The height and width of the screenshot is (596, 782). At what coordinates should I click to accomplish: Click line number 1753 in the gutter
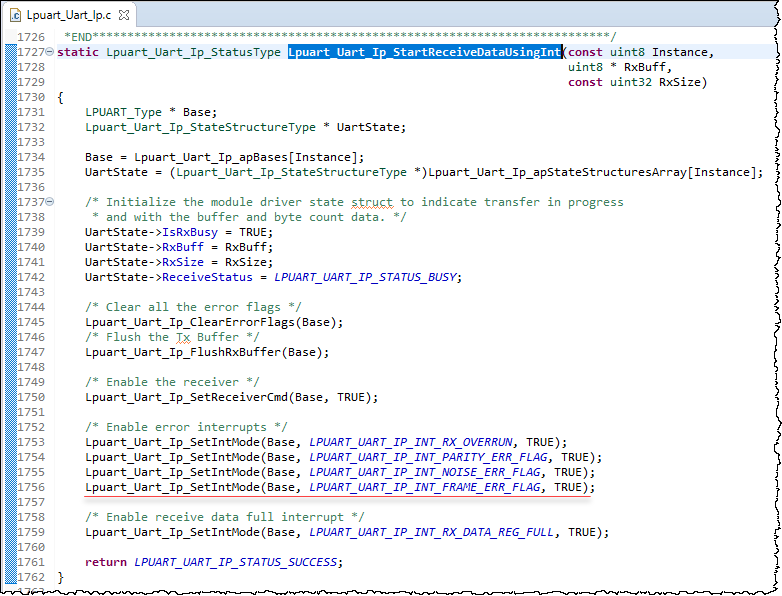31,442
